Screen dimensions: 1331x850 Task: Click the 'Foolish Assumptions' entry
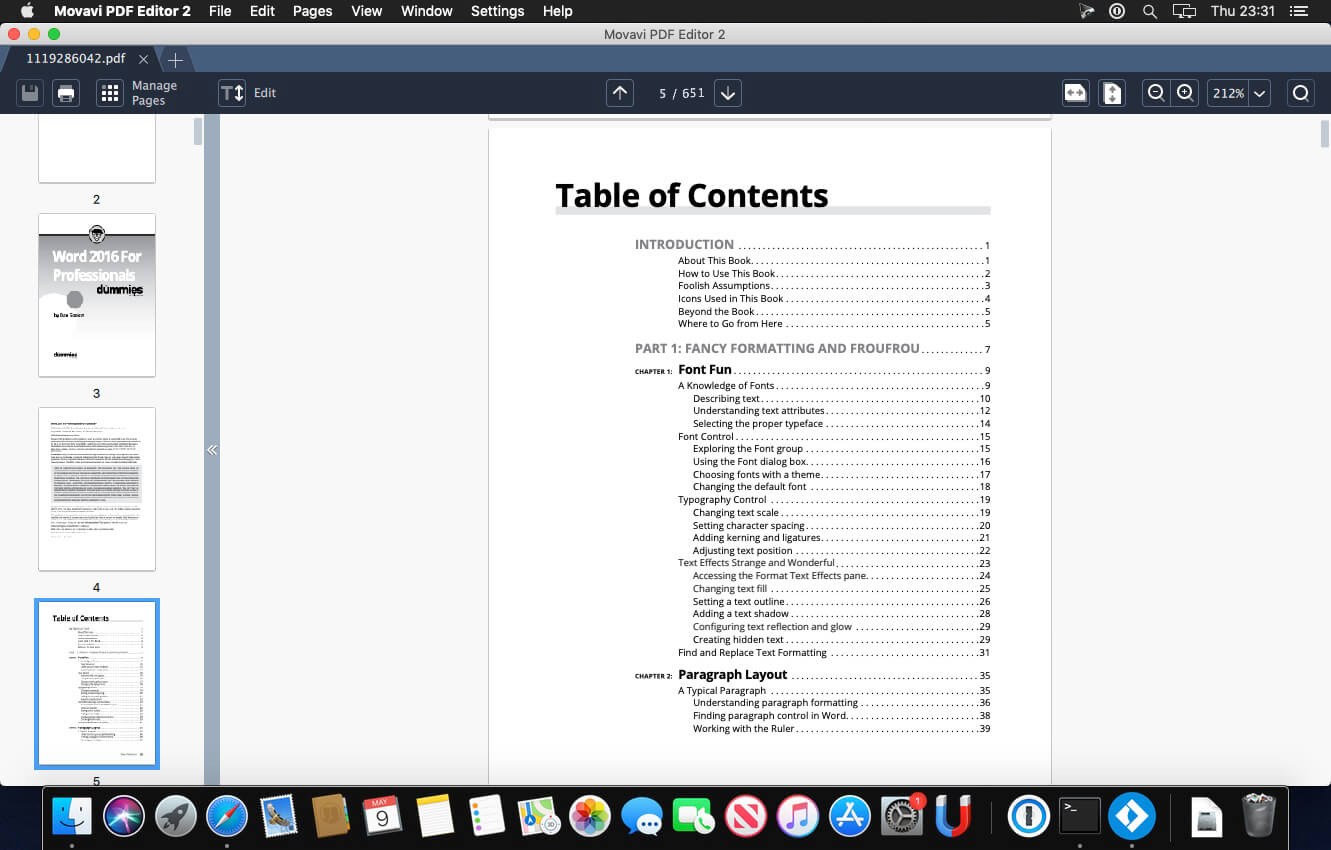point(724,286)
